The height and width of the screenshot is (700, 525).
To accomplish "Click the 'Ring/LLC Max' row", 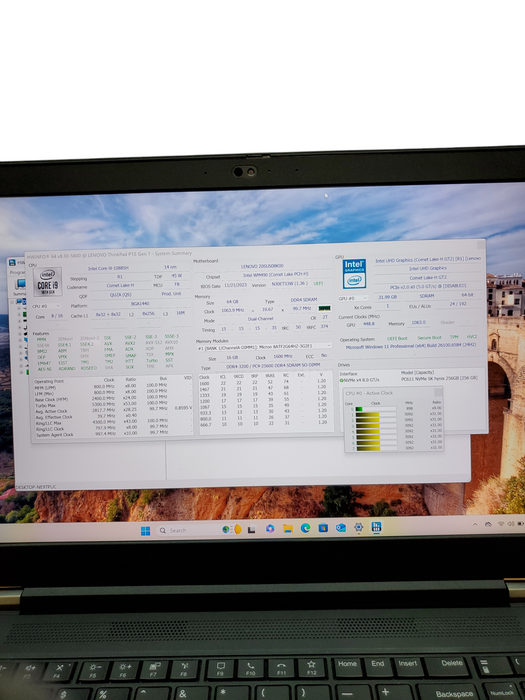I will [112, 422].
